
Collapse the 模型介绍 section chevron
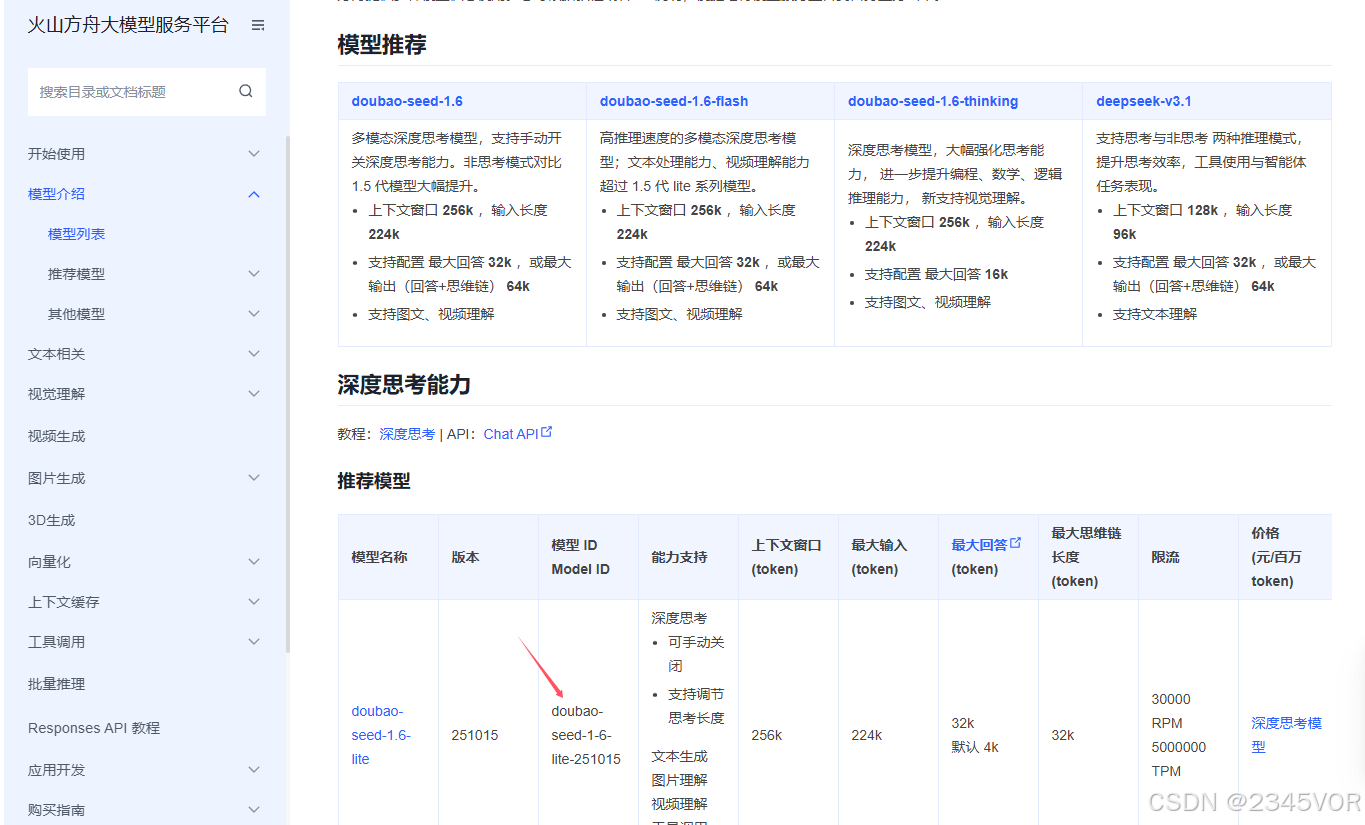[254, 194]
